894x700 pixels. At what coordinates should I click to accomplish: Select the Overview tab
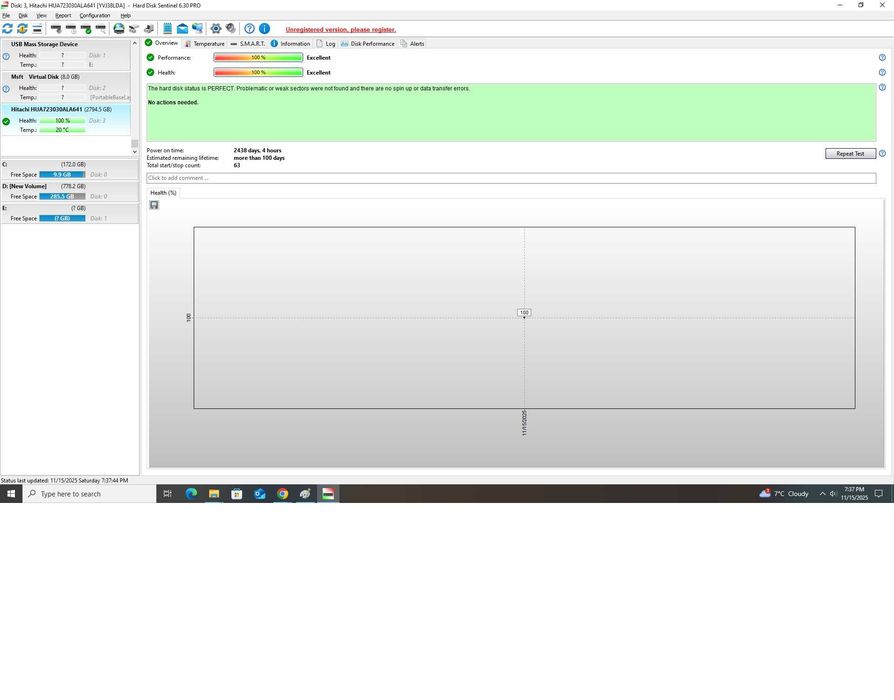coord(161,43)
